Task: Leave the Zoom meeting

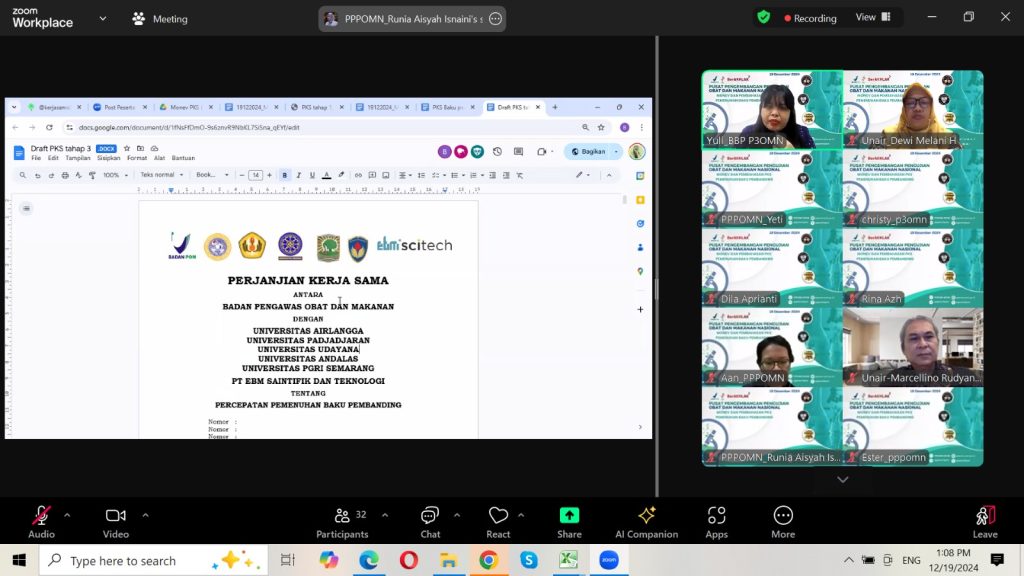Action: [985, 521]
